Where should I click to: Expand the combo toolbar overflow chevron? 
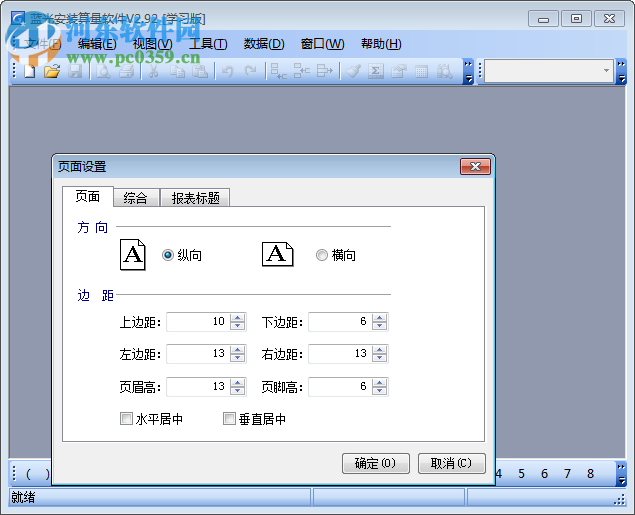pyautogui.click(x=621, y=72)
